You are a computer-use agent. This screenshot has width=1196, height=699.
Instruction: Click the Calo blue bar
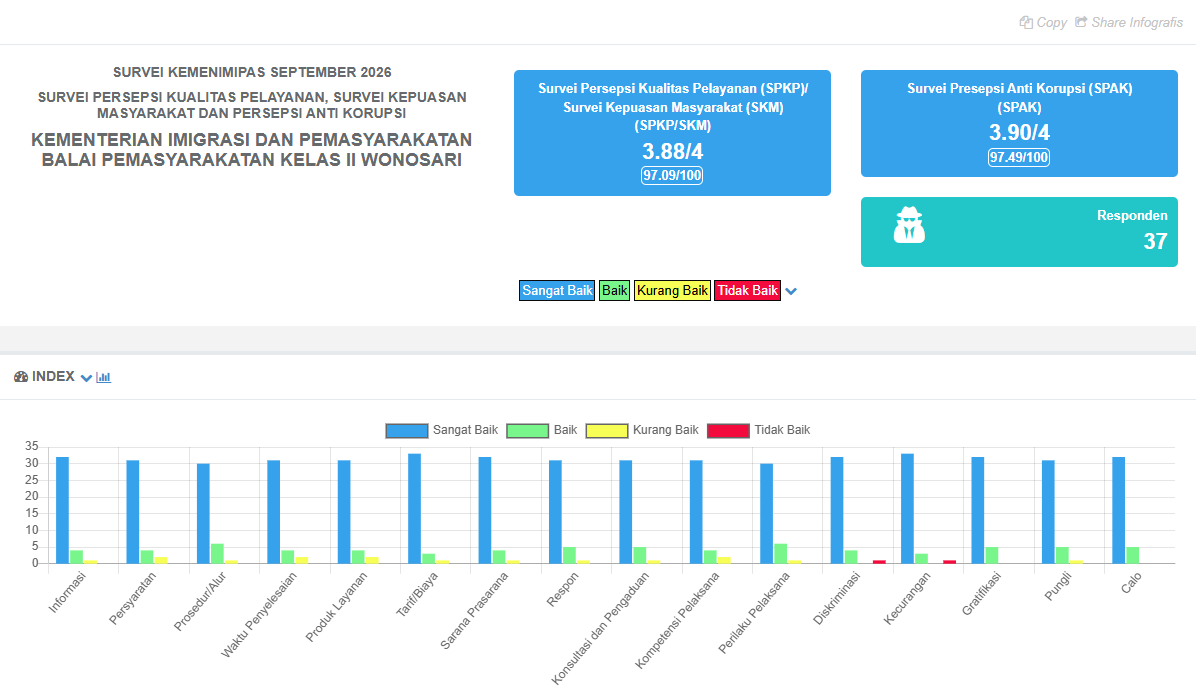coord(1119,510)
